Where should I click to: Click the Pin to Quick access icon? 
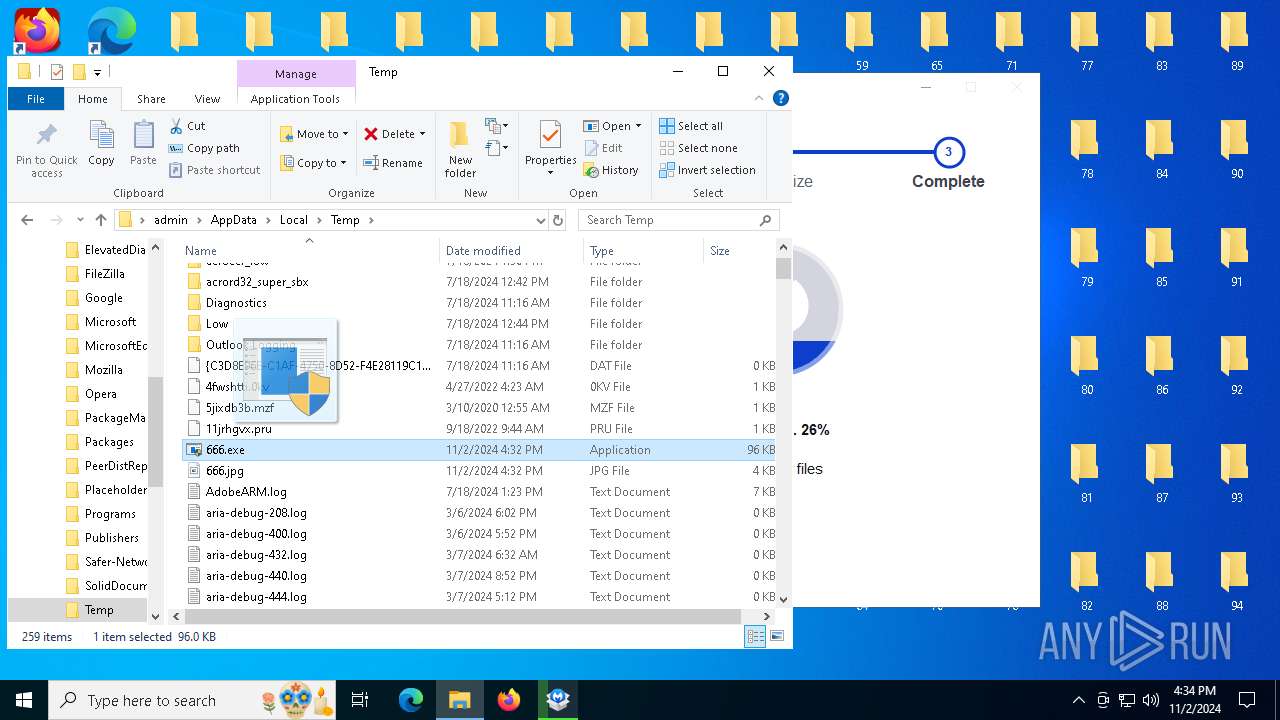coord(46,150)
